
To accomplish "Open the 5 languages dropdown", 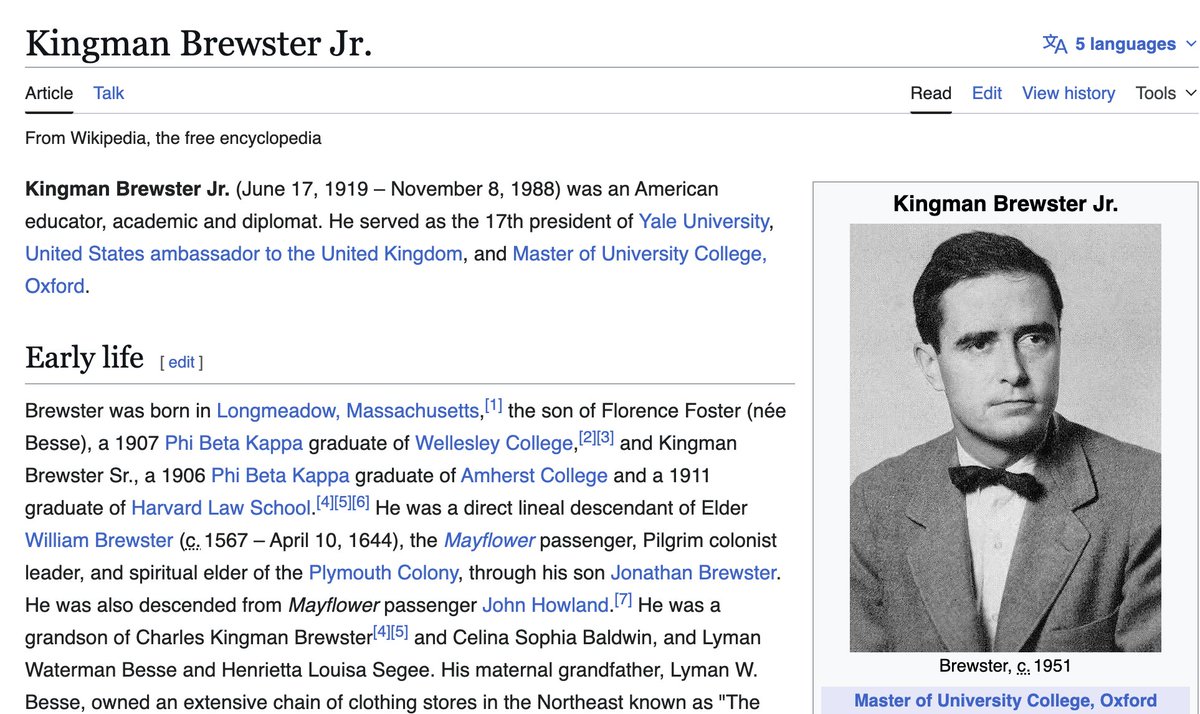I will [x=1120, y=44].
